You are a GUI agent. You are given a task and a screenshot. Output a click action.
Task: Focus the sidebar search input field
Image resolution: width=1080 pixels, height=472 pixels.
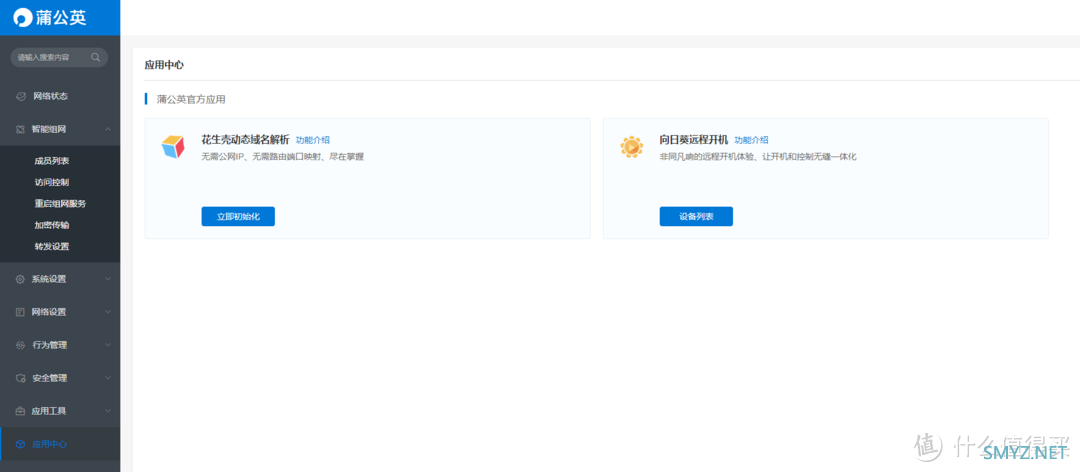(59, 57)
